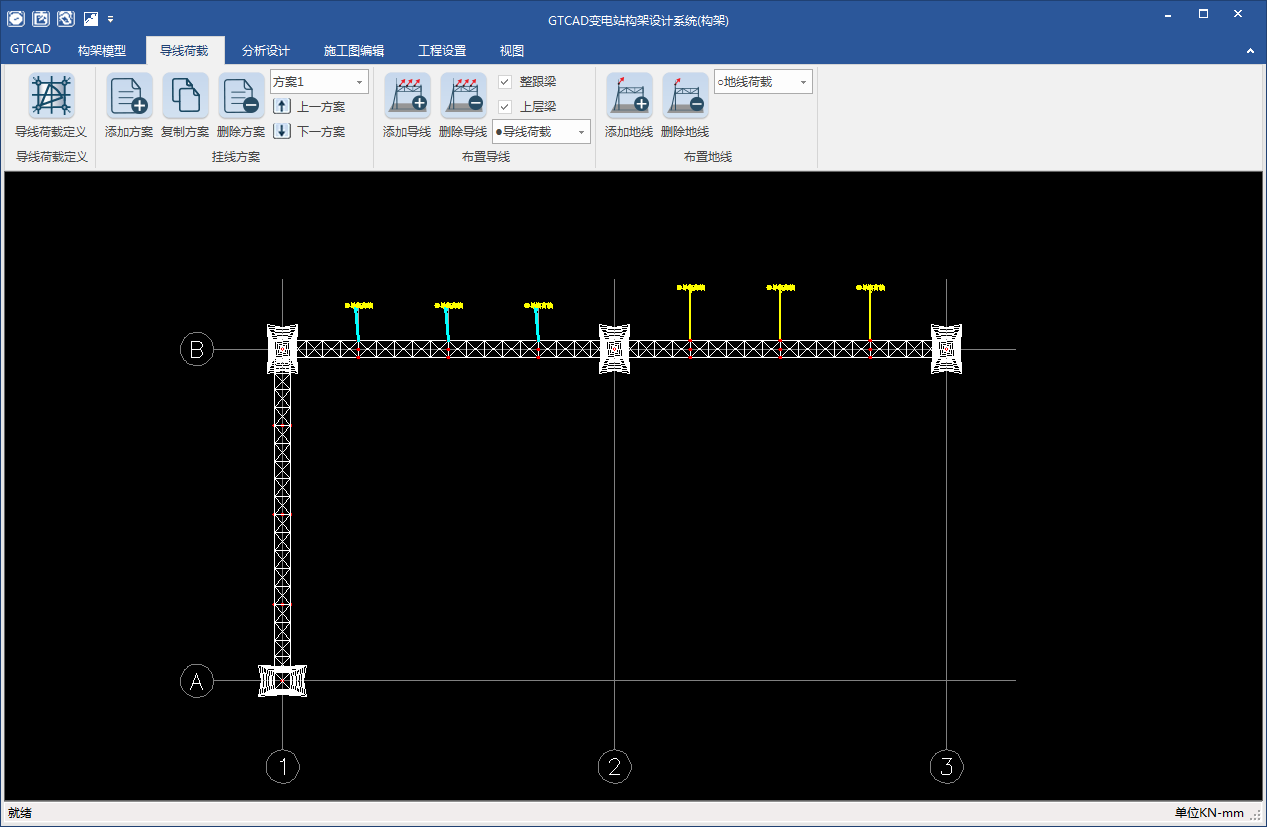1267x827 pixels.
Task: Click the 复制方案 icon
Action: coord(185,97)
